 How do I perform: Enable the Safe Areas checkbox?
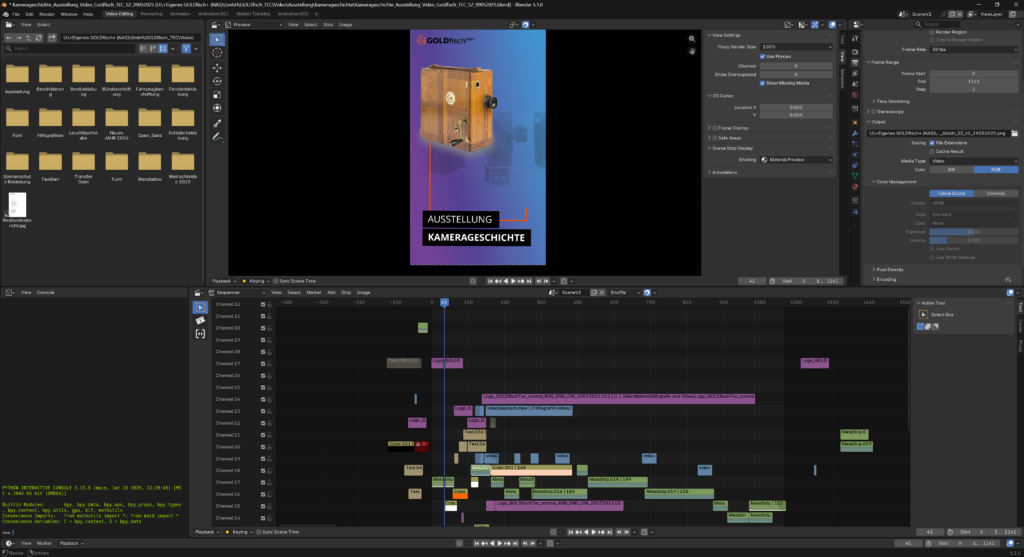pos(715,138)
